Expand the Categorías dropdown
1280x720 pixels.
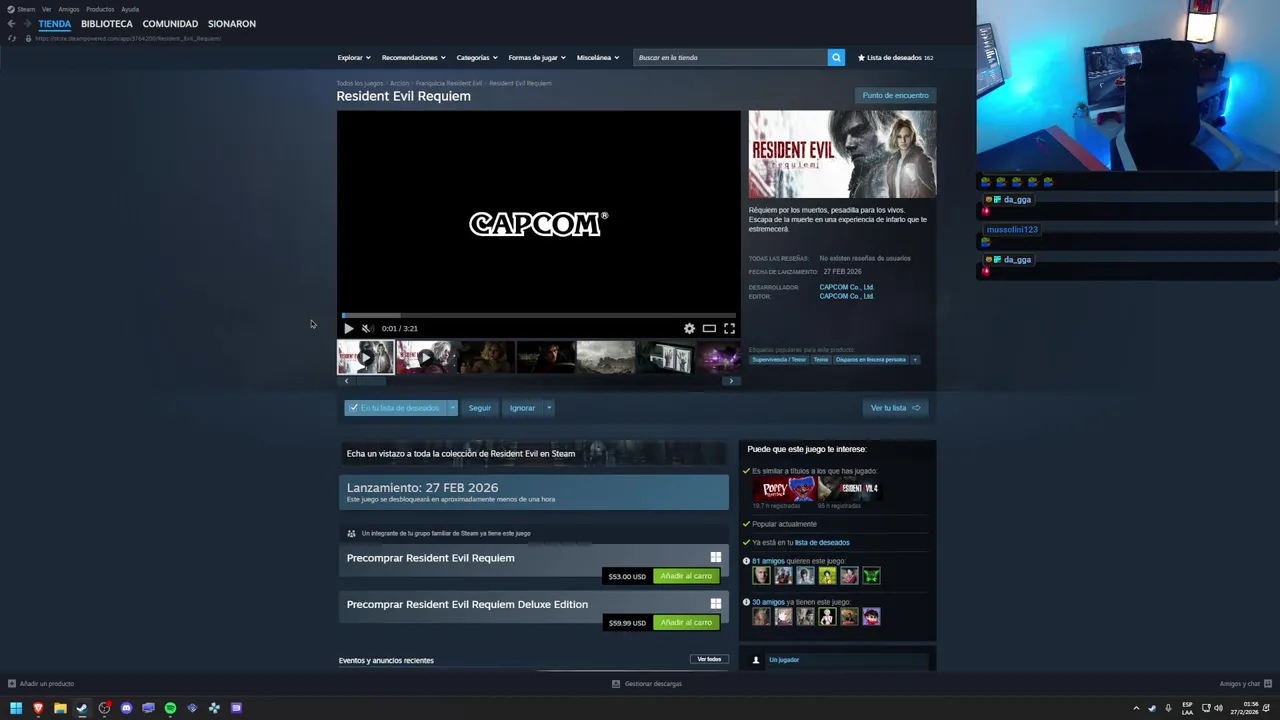coord(477,57)
